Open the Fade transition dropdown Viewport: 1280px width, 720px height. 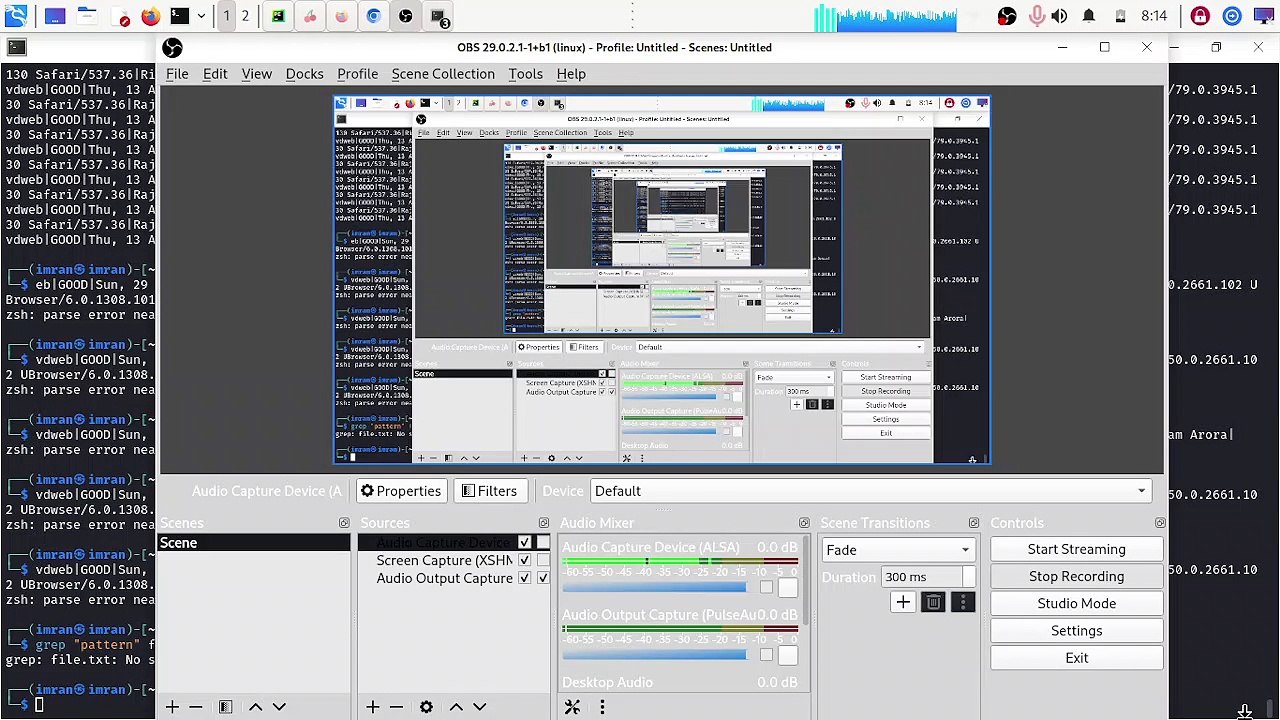click(x=897, y=550)
